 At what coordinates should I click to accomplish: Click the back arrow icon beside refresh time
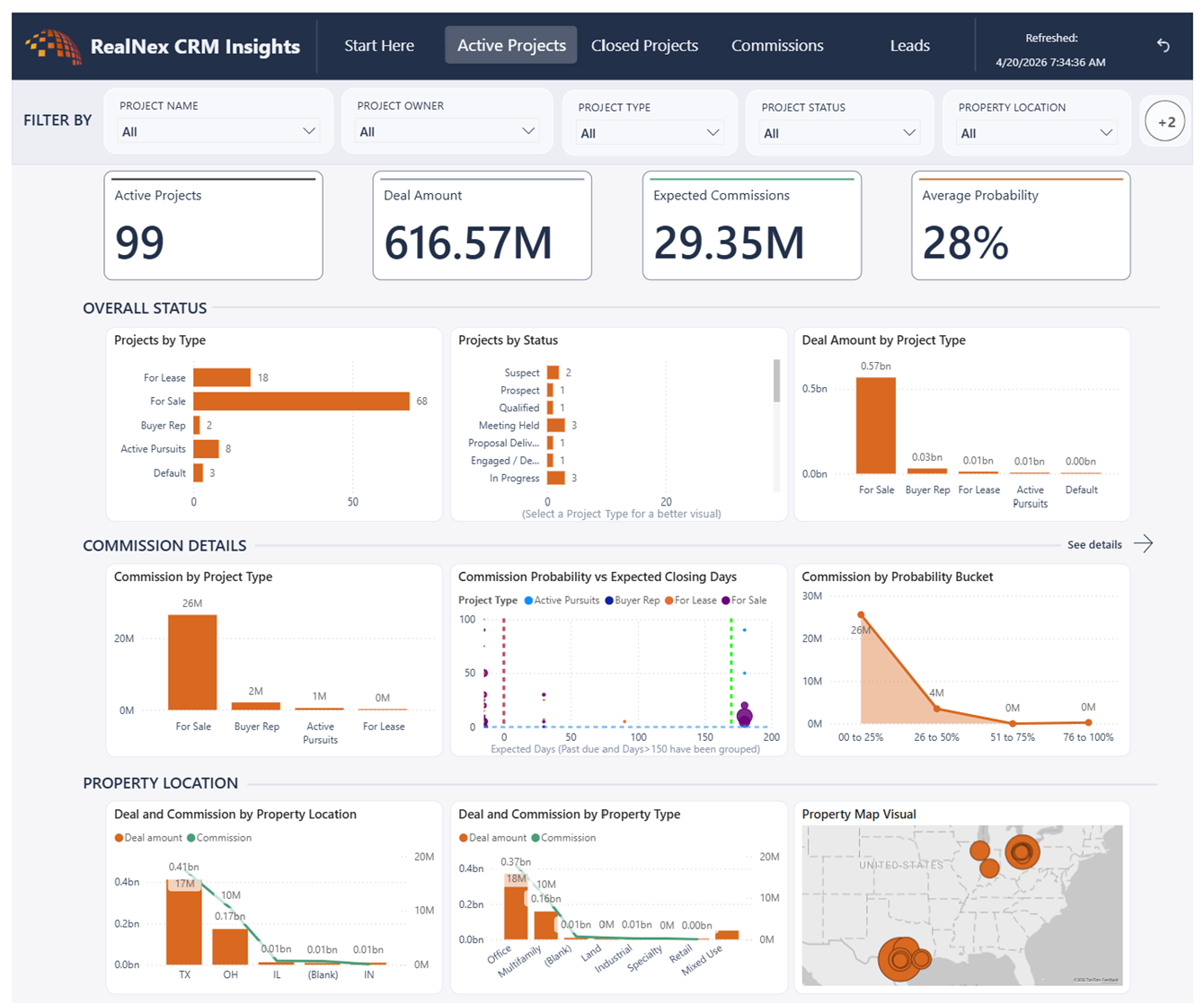[1163, 45]
